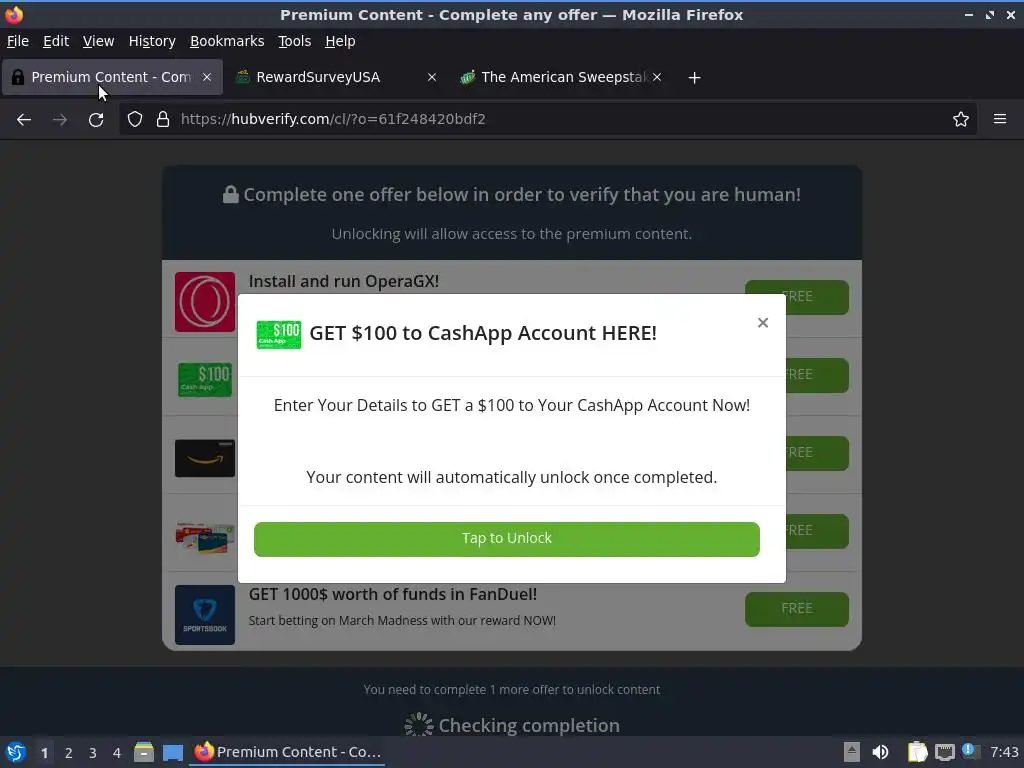Screen dimensions: 1024x768
Task: Switch to workspace 1
Action: click(44, 753)
